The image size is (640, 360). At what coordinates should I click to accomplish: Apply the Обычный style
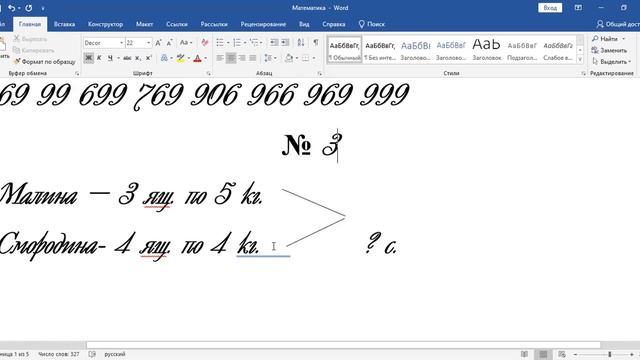[344, 51]
